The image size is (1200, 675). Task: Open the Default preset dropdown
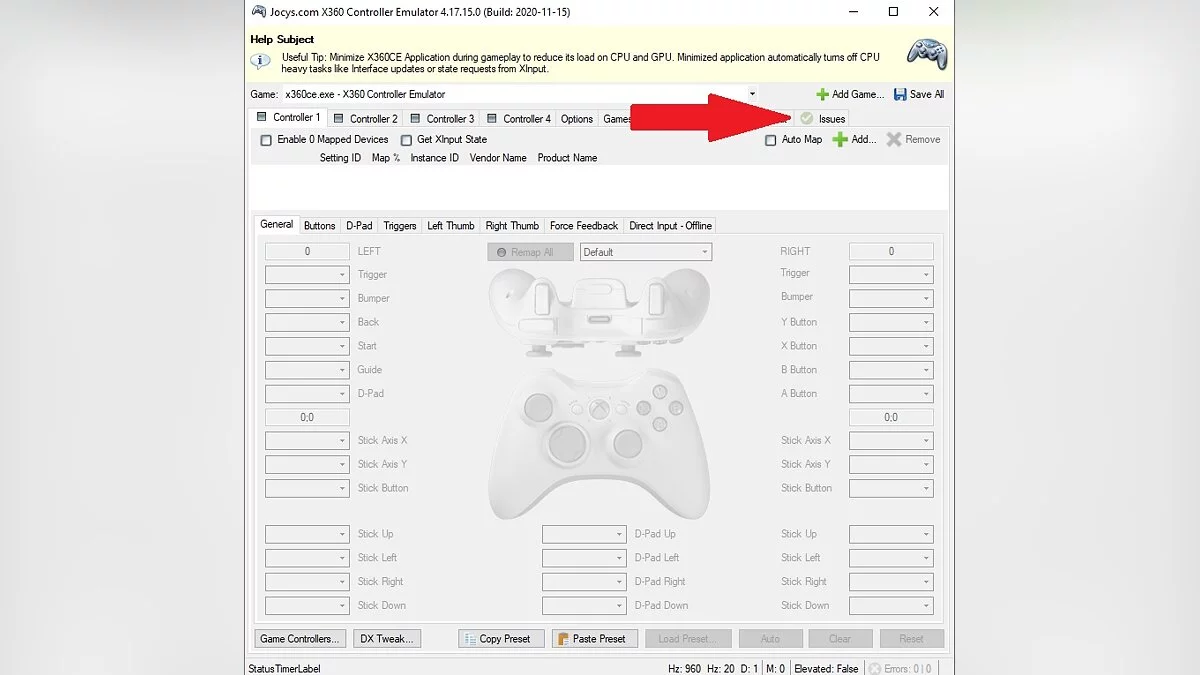[646, 252]
